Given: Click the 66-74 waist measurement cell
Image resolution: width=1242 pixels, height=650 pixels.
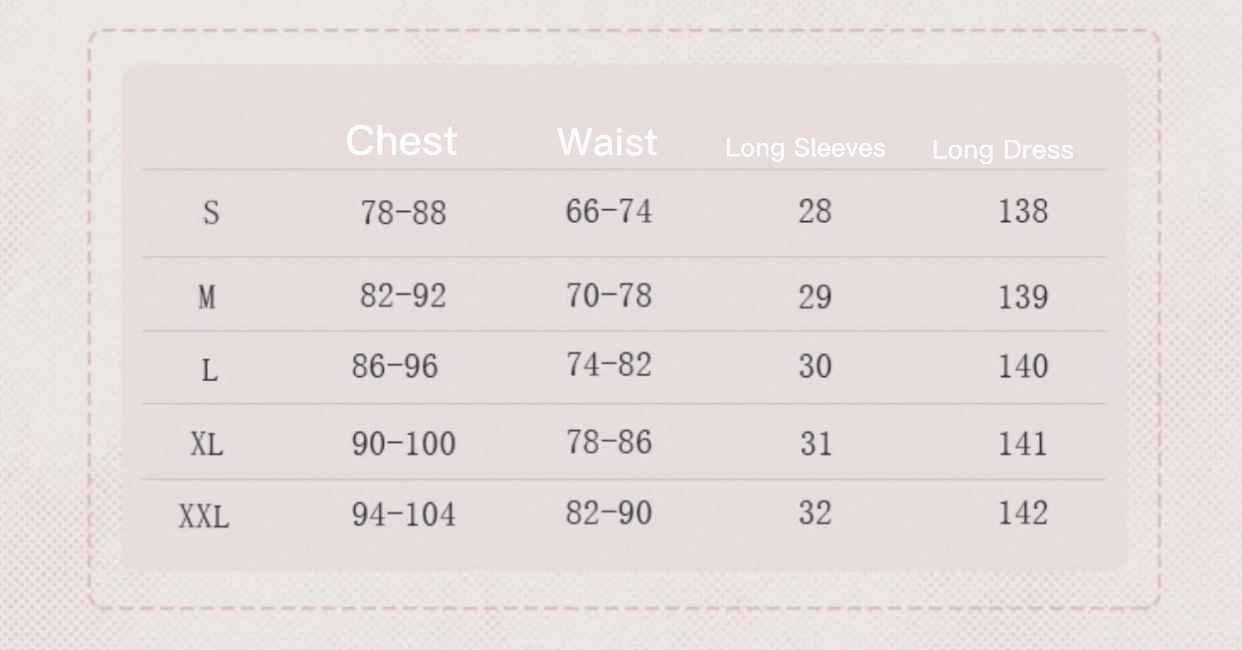Looking at the screenshot, I should (x=608, y=212).
